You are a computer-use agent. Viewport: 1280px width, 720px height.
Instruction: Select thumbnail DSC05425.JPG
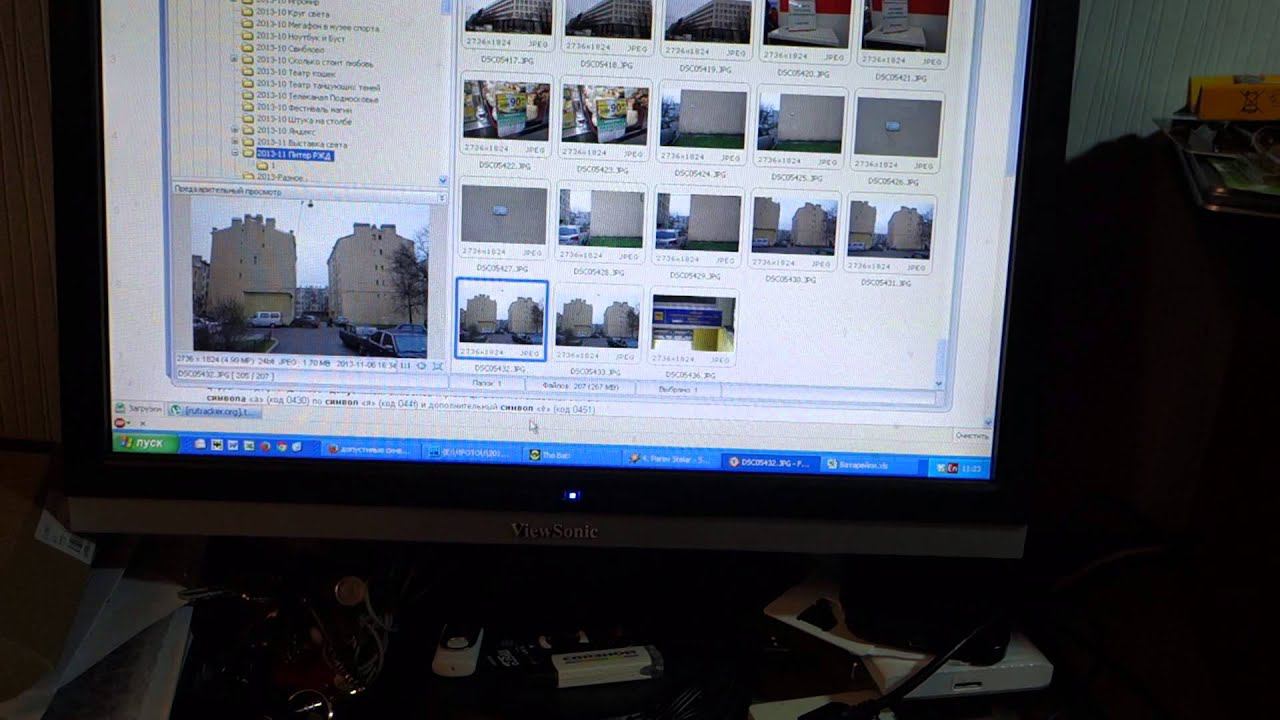click(799, 130)
